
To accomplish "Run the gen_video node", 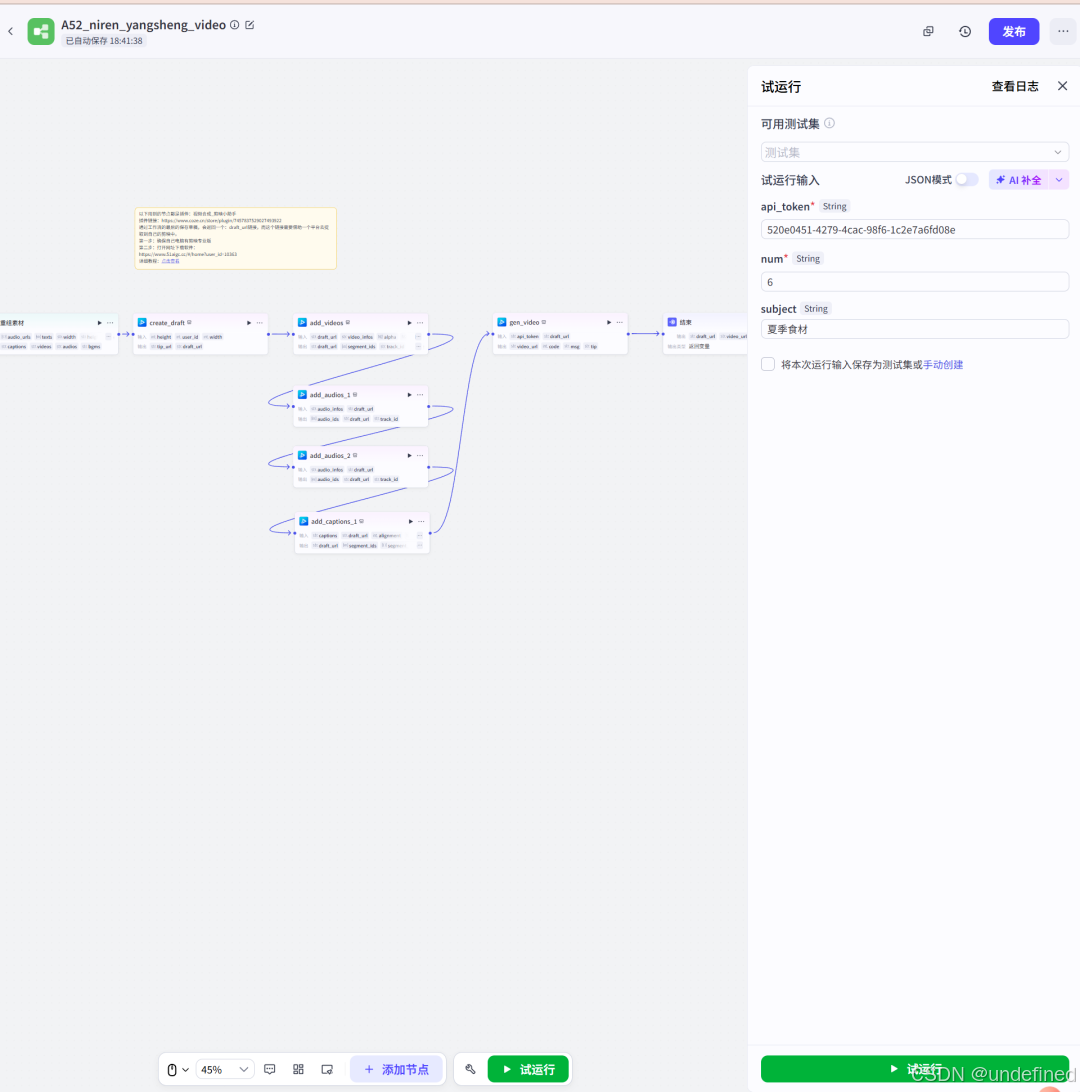I will pyautogui.click(x=609, y=322).
